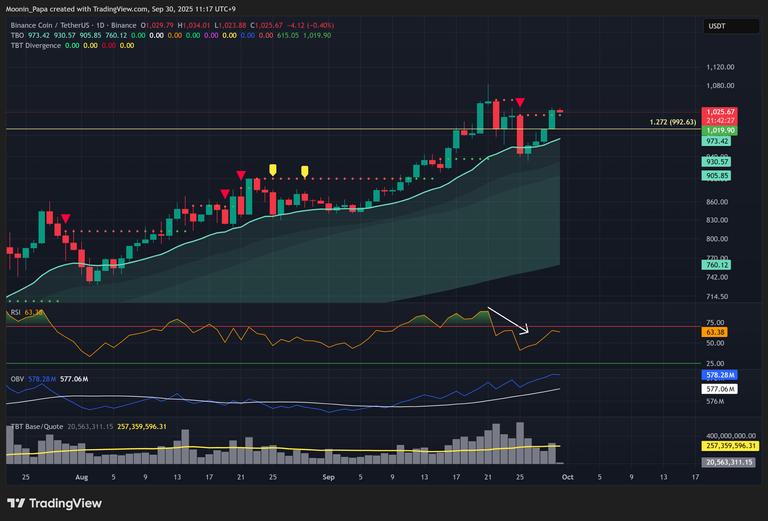The width and height of the screenshot is (768, 521).
Task: Open the USDT currency selector
Action: 717,25
